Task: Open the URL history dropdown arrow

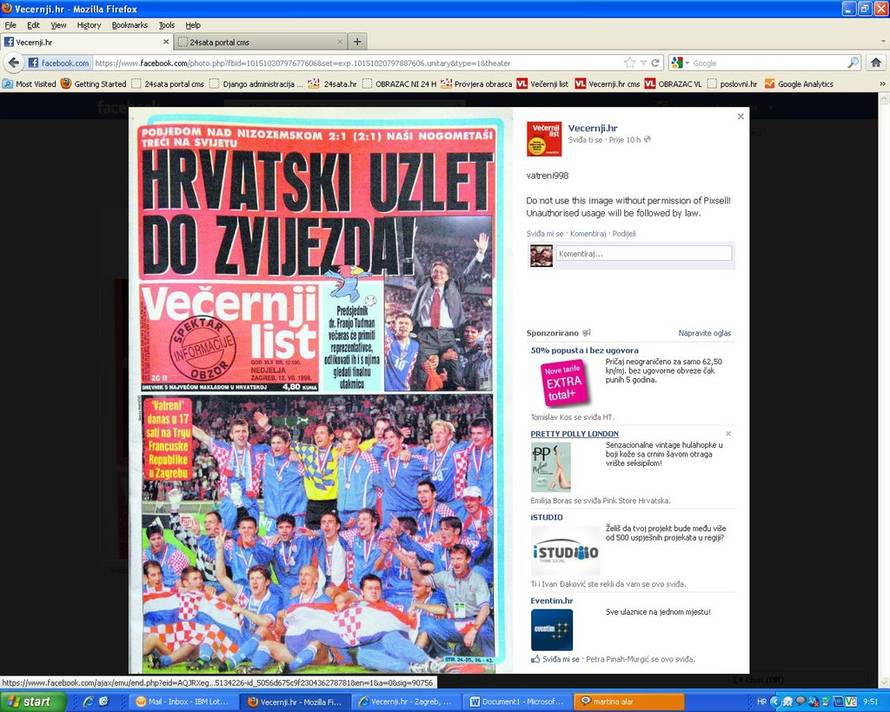Action: coord(643,63)
